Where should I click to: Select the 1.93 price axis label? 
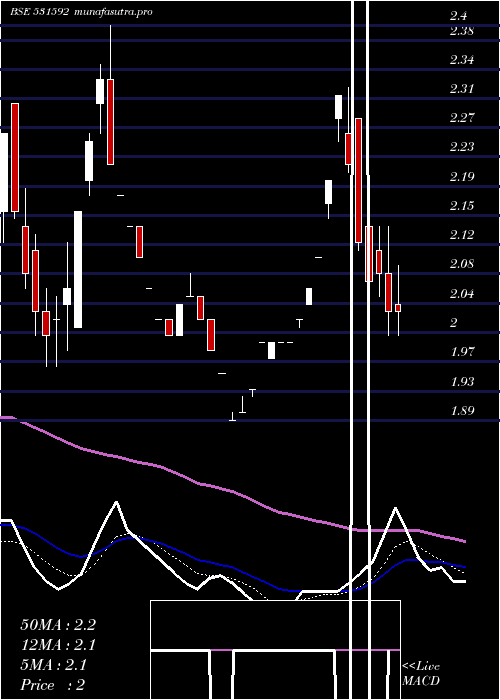462,382
